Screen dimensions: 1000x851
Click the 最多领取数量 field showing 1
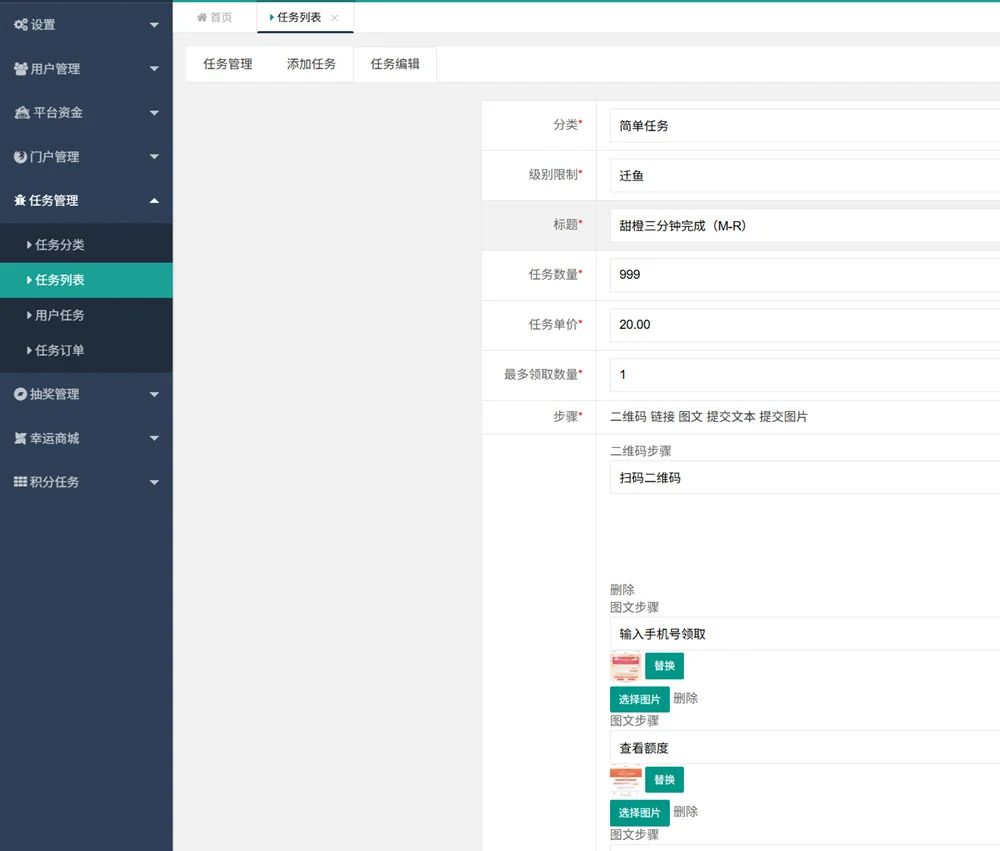pyautogui.click(x=805, y=374)
